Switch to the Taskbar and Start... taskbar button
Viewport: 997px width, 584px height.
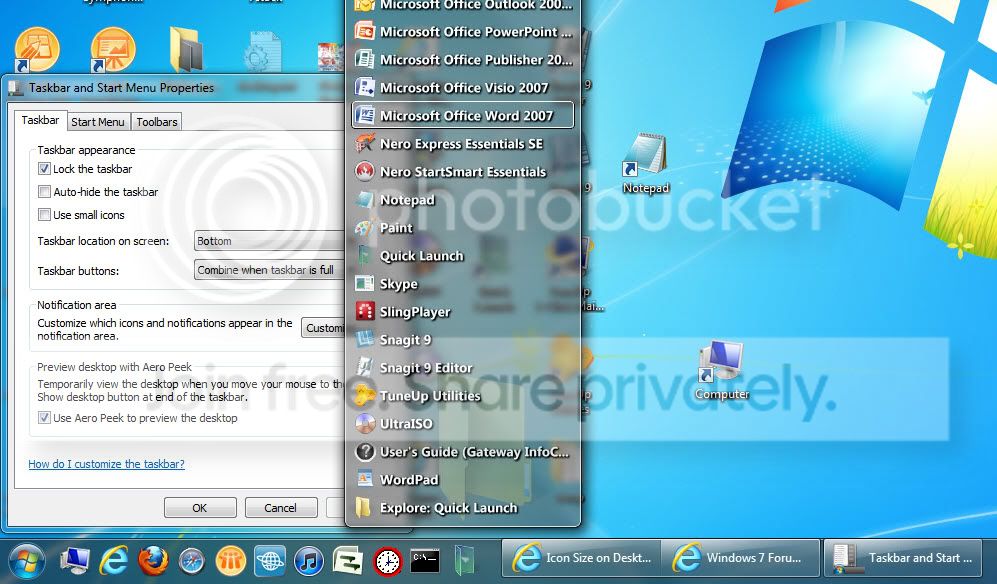(902, 558)
